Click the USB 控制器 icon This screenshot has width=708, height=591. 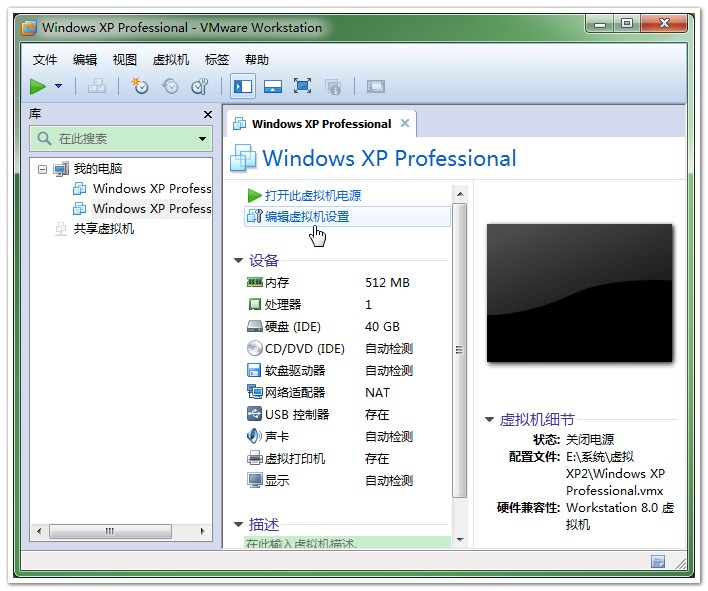[x=255, y=414]
